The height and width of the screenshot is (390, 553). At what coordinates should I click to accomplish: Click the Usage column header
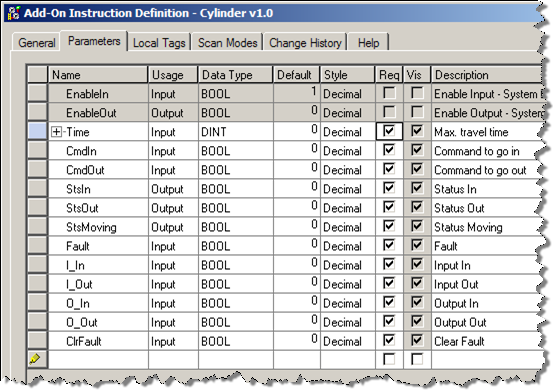[x=173, y=75]
